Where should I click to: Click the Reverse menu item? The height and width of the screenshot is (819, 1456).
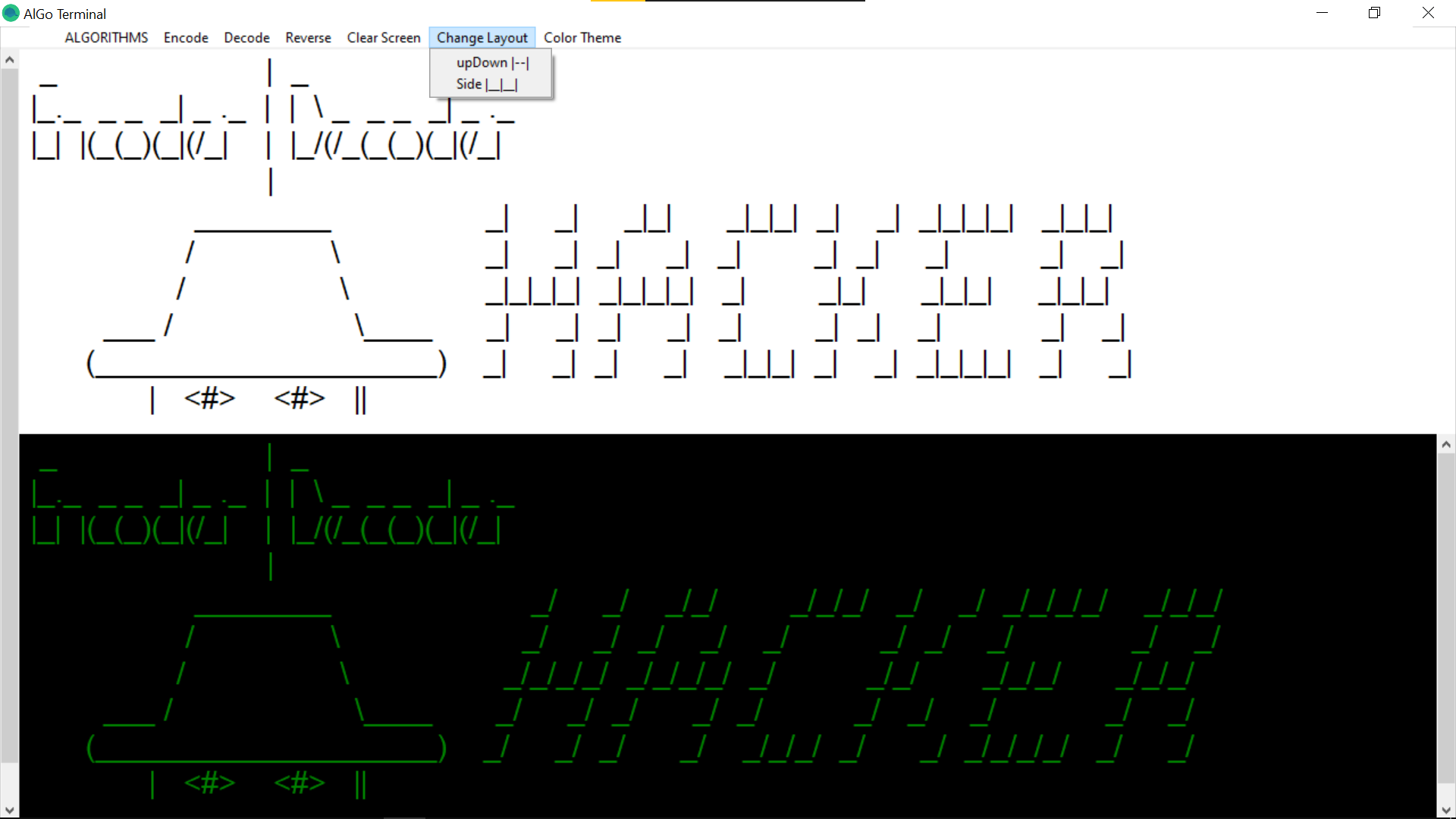point(308,38)
